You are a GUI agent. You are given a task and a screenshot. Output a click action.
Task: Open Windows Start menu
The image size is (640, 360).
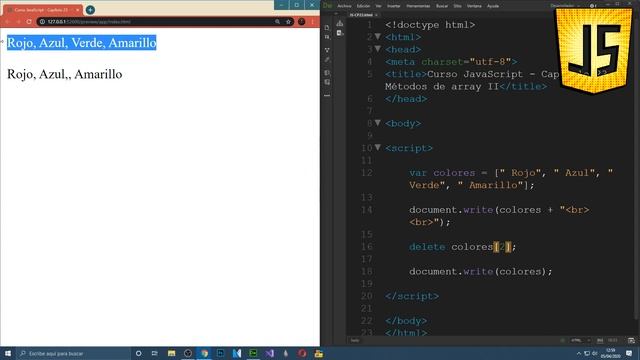(8, 353)
